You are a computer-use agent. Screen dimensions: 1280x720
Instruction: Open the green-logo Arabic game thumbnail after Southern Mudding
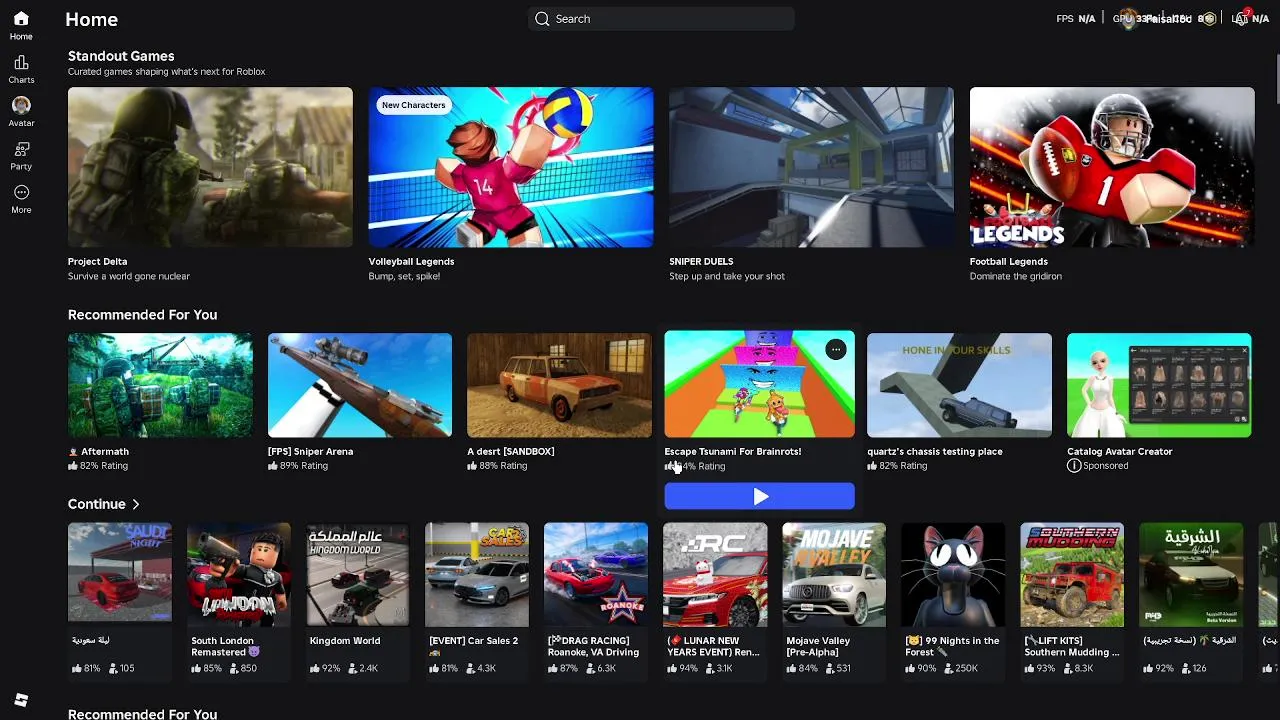1191,575
